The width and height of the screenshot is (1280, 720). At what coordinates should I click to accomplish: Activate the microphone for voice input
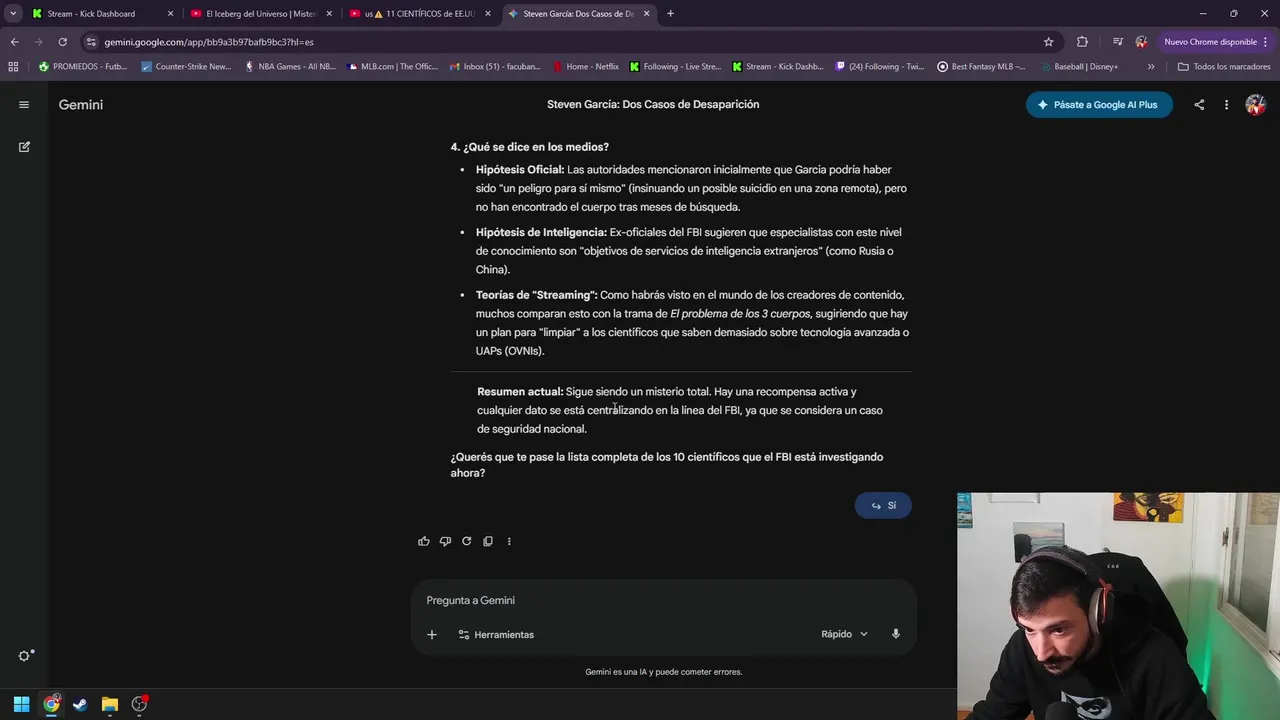(895, 634)
